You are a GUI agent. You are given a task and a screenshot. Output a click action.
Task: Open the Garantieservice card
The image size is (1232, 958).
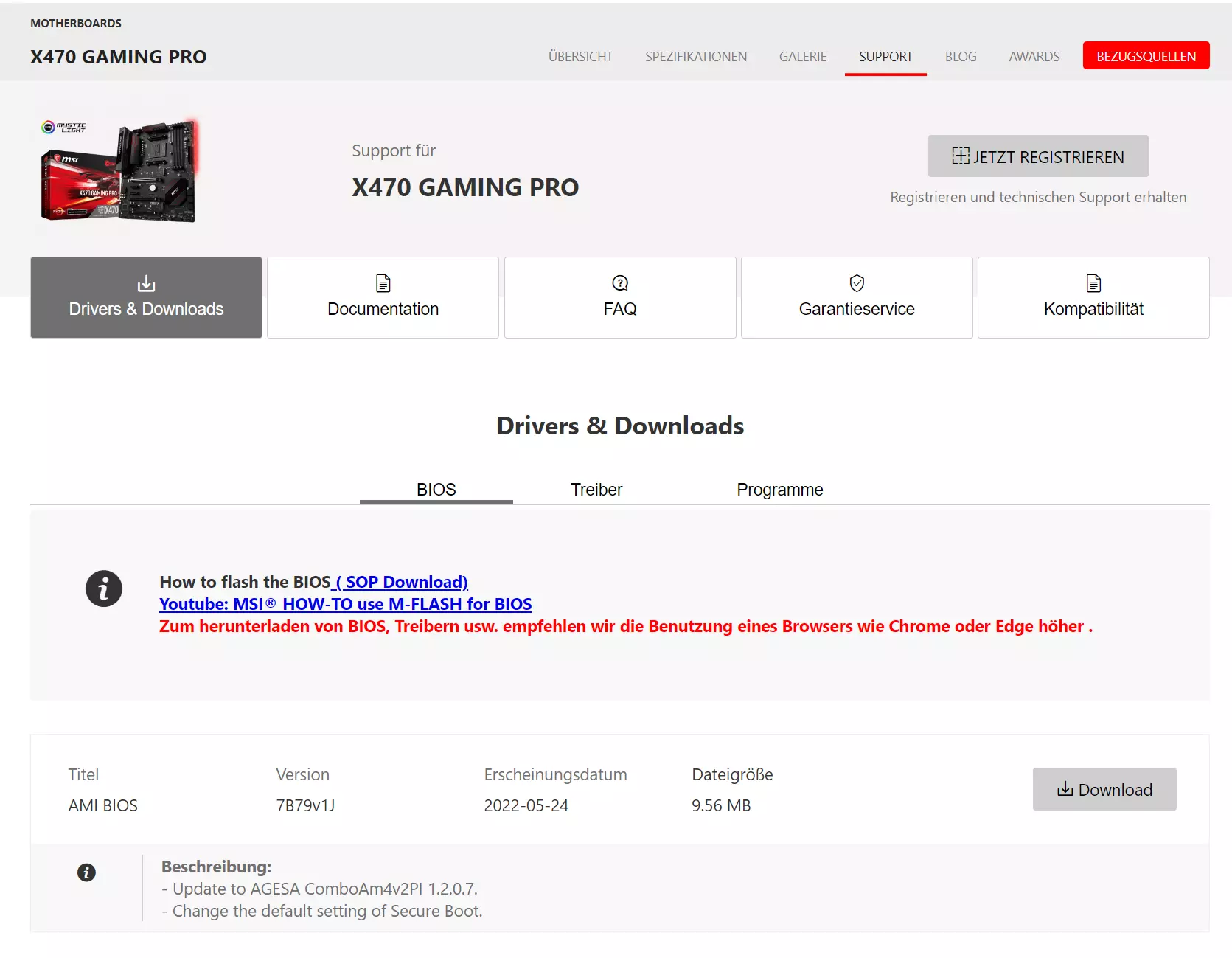tap(857, 297)
